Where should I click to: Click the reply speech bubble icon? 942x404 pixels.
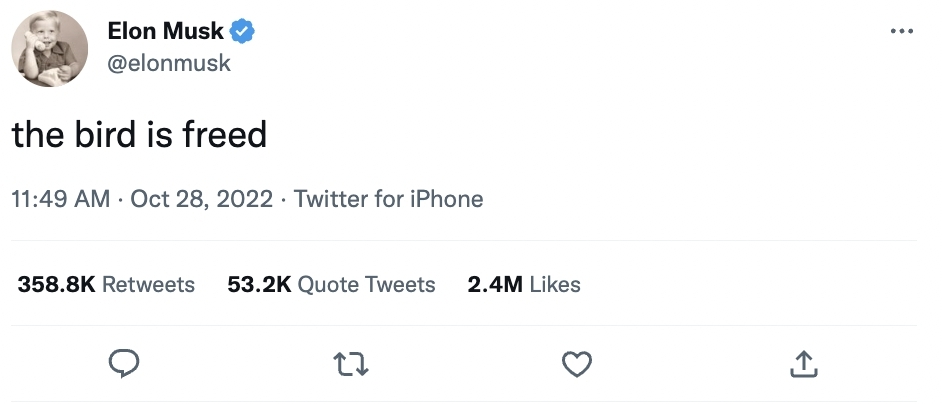tap(123, 366)
